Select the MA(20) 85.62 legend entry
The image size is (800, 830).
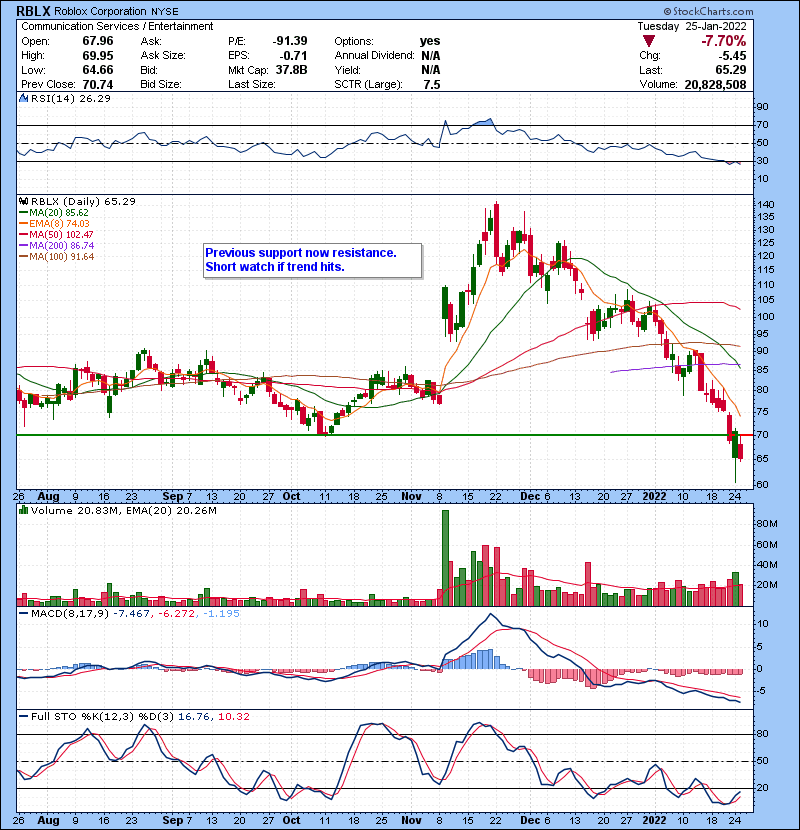[x=54, y=213]
